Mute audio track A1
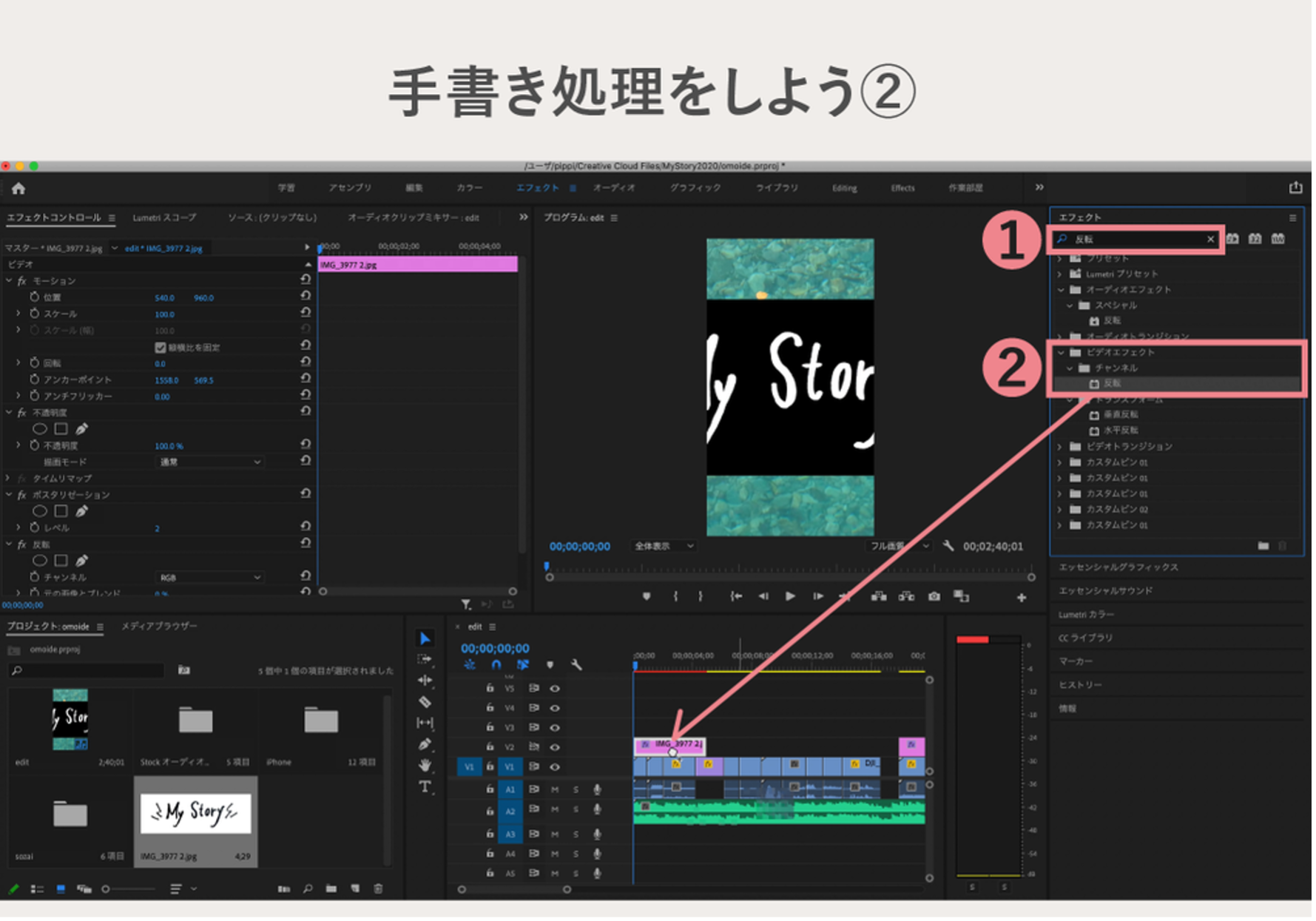This screenshot has width=1316, height=921. tap(556, 792)
